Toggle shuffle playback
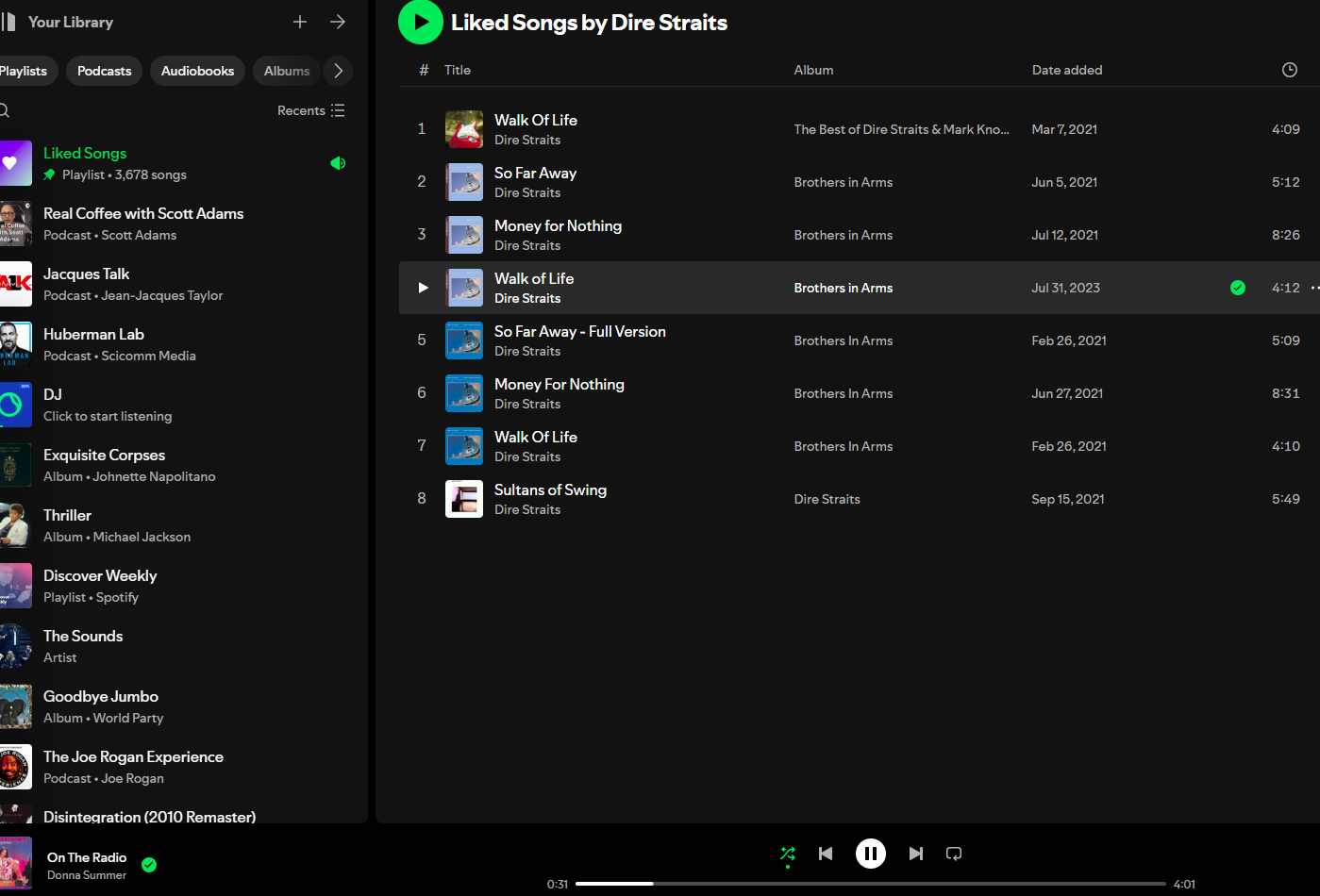 click(x=788, y=854)
